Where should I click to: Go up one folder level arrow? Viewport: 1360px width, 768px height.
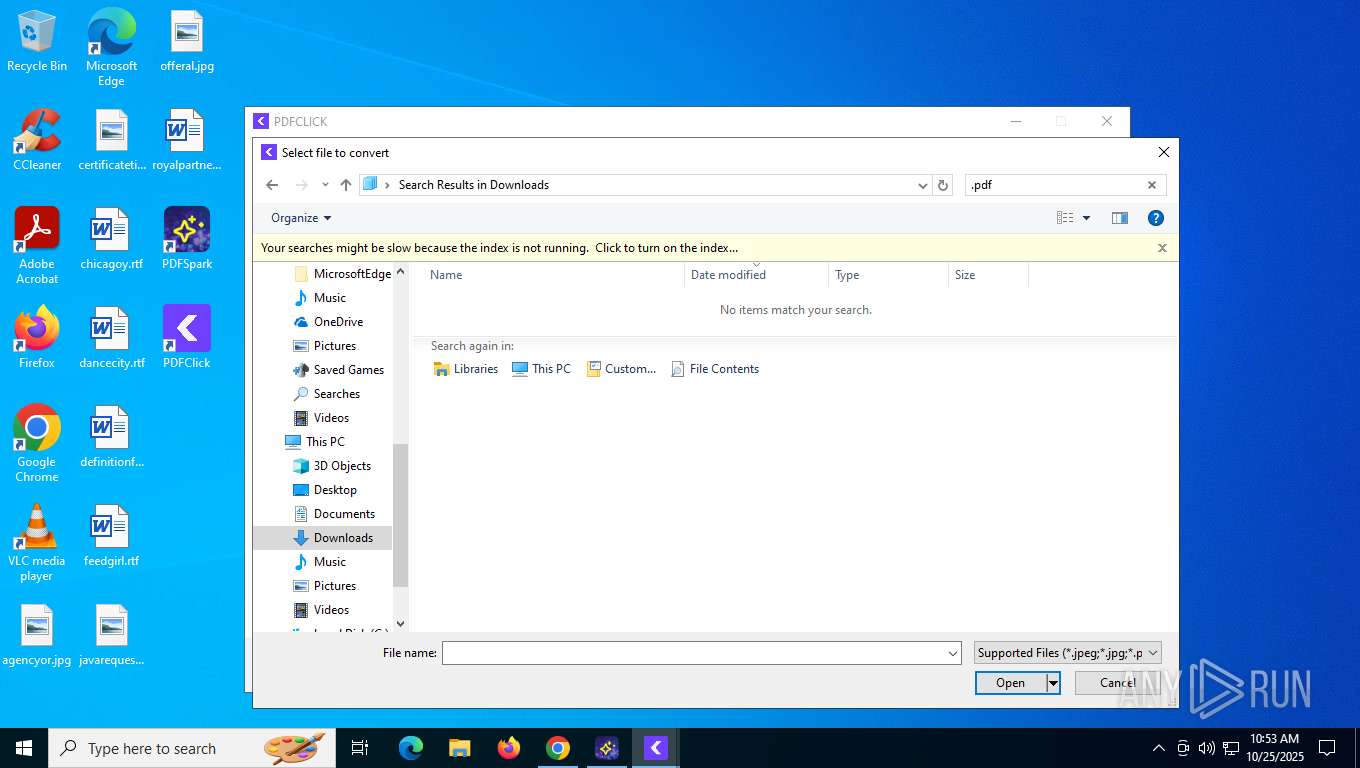click(x=346, y=185)
